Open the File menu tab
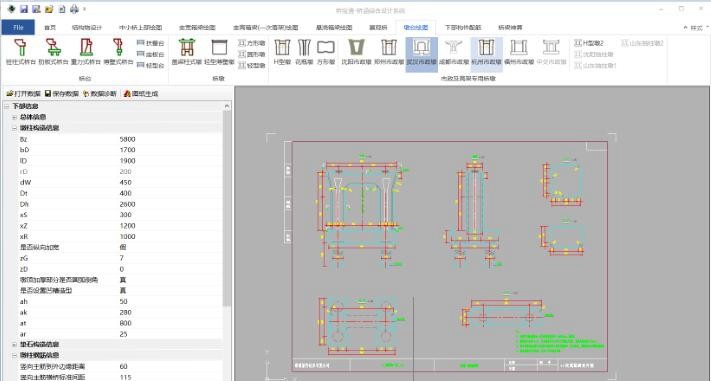Viewport: 711px width, 381px height. [18, 28]
